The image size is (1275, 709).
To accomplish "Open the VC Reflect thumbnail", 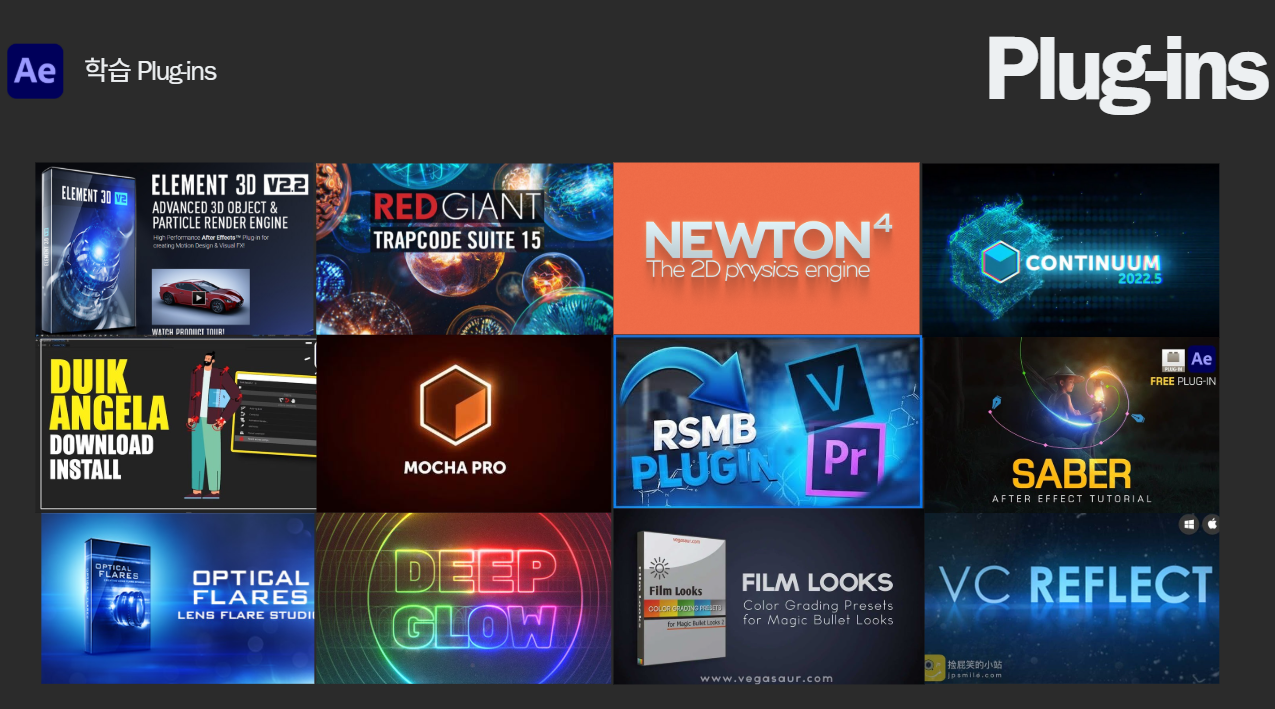I will pos(1072,598).
